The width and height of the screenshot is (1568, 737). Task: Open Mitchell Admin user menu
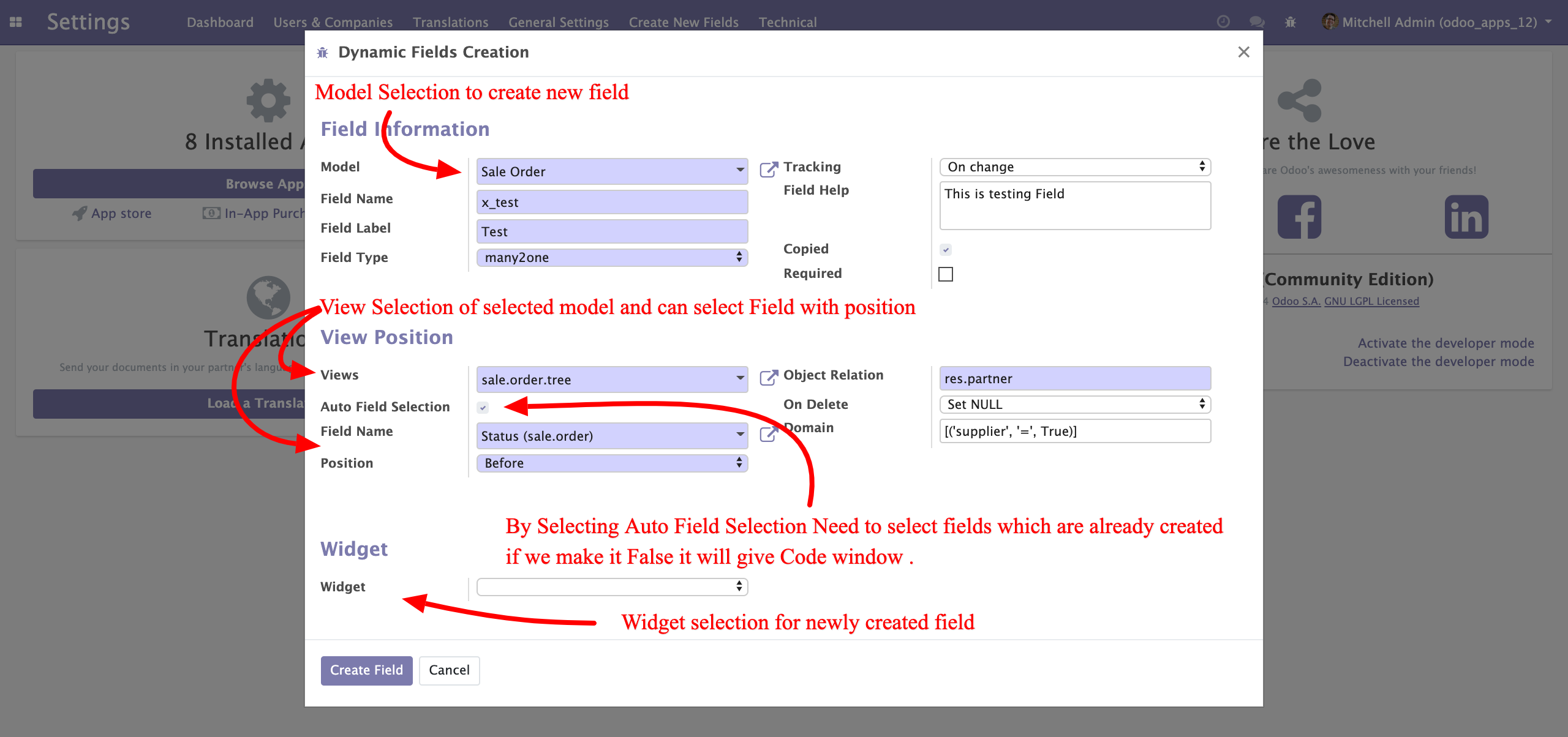(x=1438, y=22)
